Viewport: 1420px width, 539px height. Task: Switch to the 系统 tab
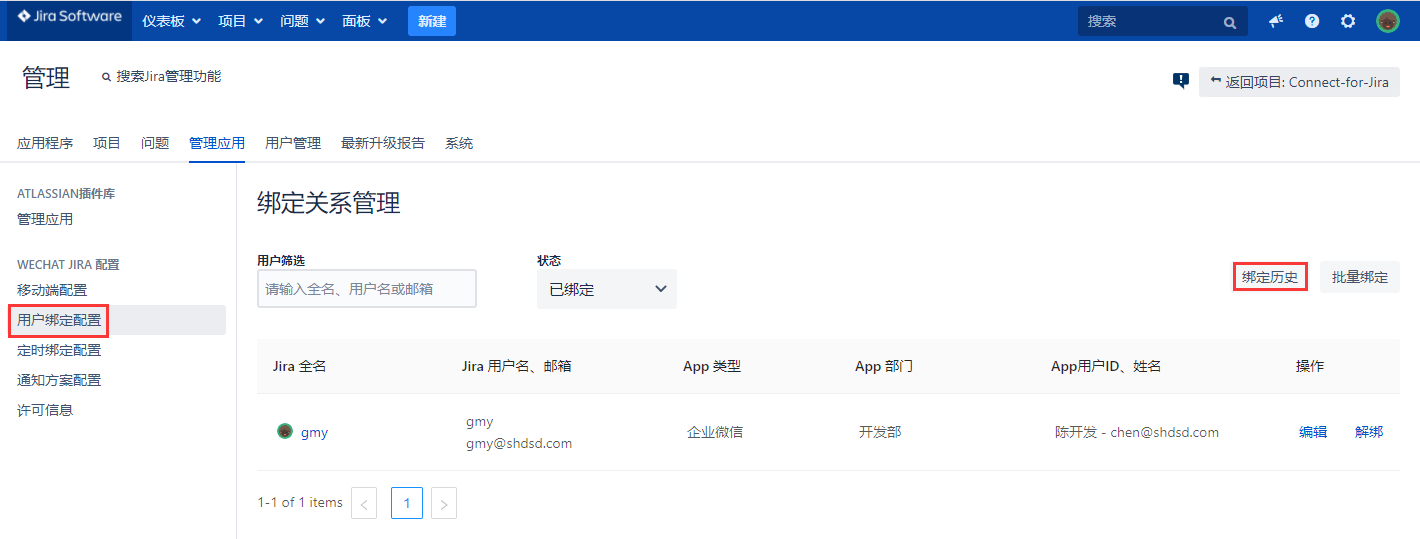point(459,143)
